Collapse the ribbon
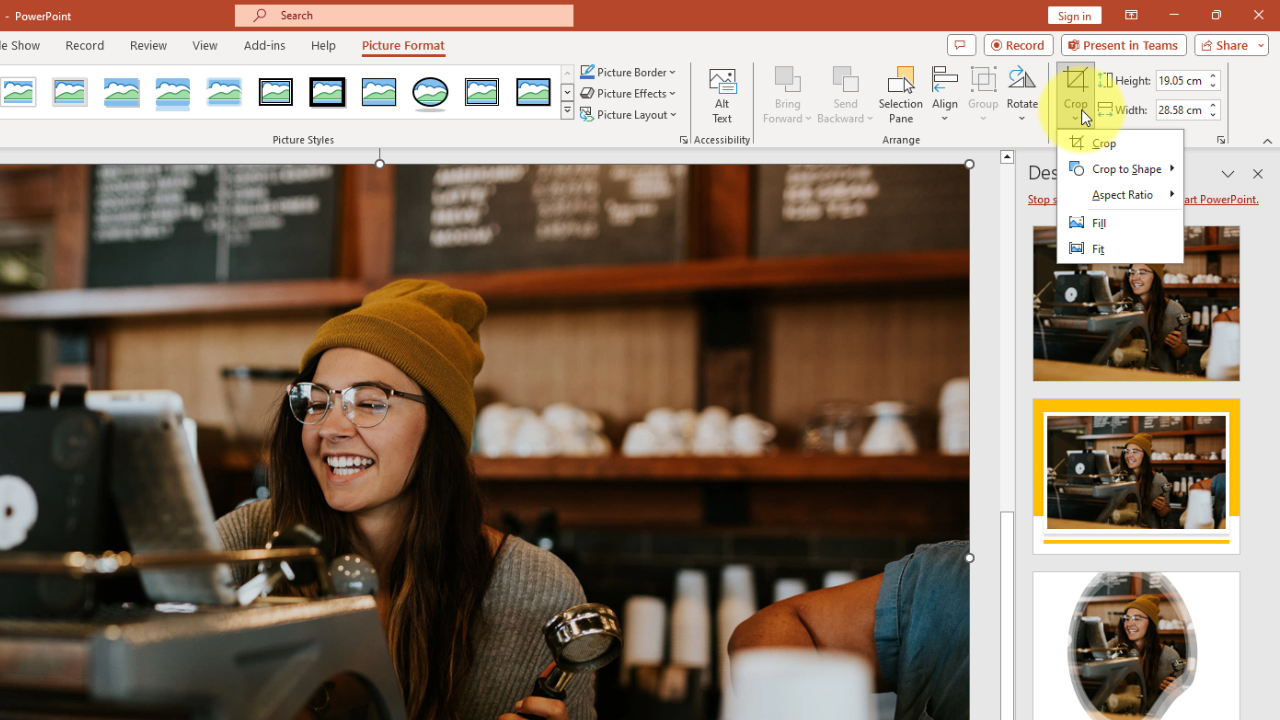The width and height of the screenshot is (1280, 720). click(1267, 141)
